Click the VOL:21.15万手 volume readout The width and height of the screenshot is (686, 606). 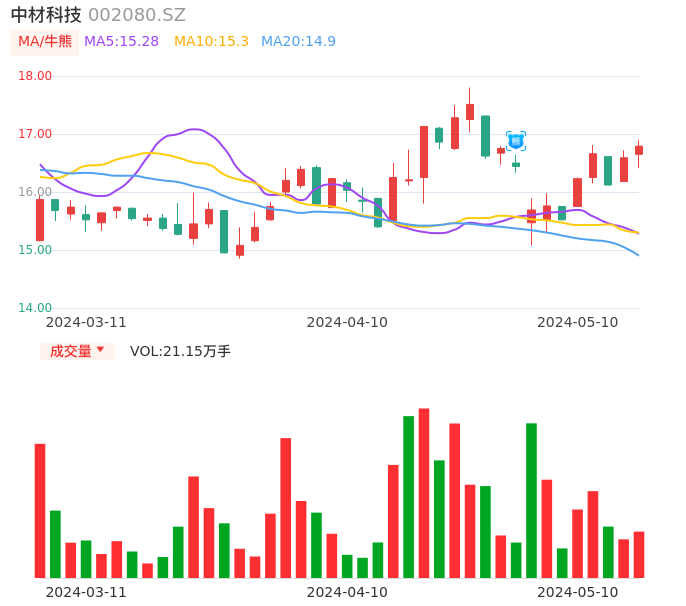pos(180,351)
